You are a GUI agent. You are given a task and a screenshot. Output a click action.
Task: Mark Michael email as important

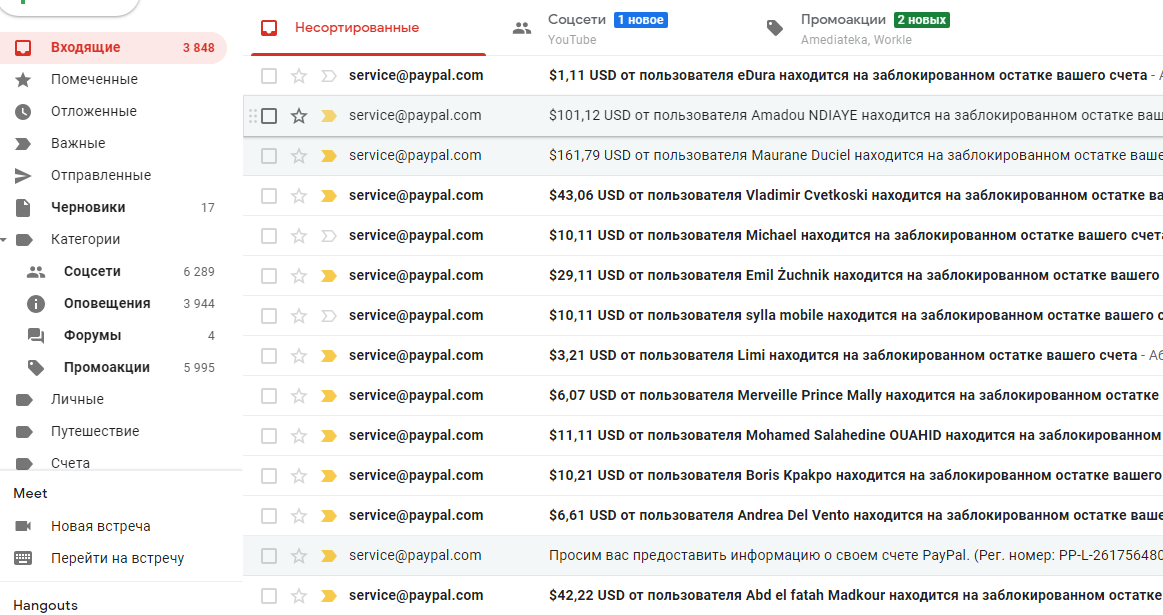click(x=329, y=236)
